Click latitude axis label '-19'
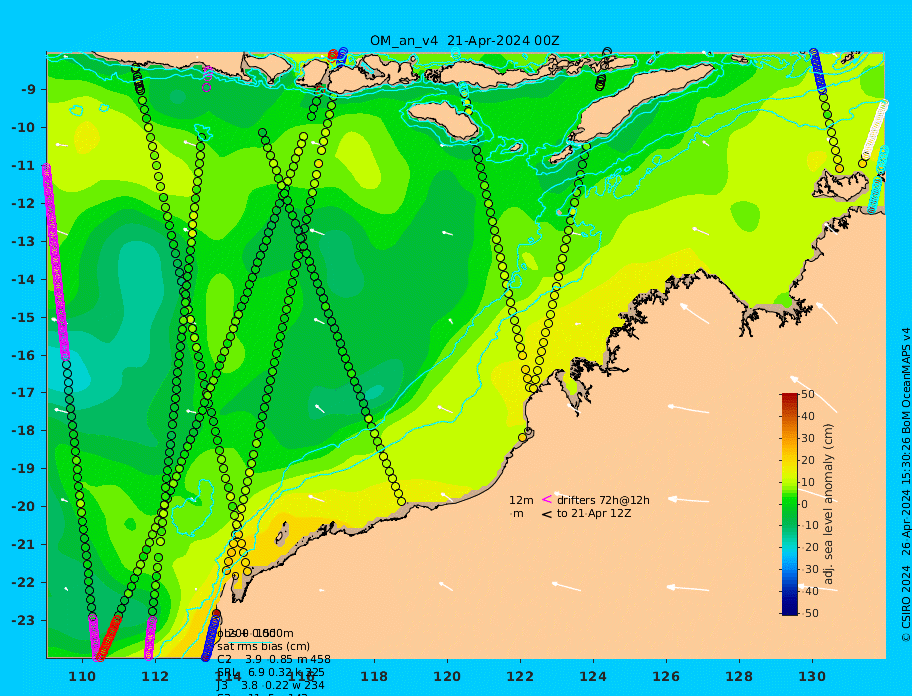Screen dimensions: 912x696 [24, 469]
